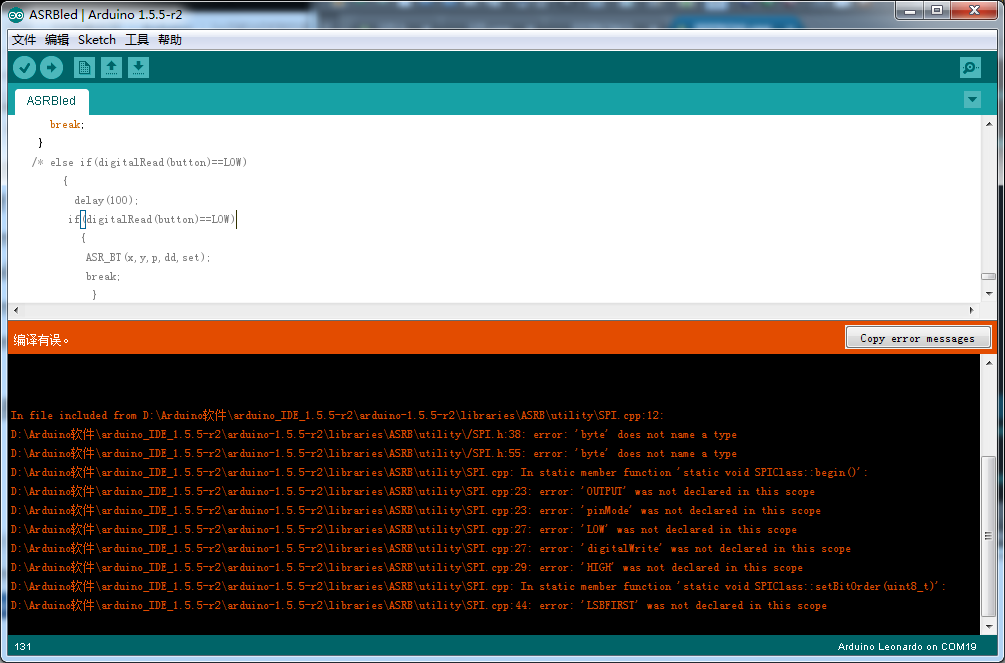The height and width of the screenshot is (663, 1005).
Task: Open the 编辑 menu
Action: (57, 40)
